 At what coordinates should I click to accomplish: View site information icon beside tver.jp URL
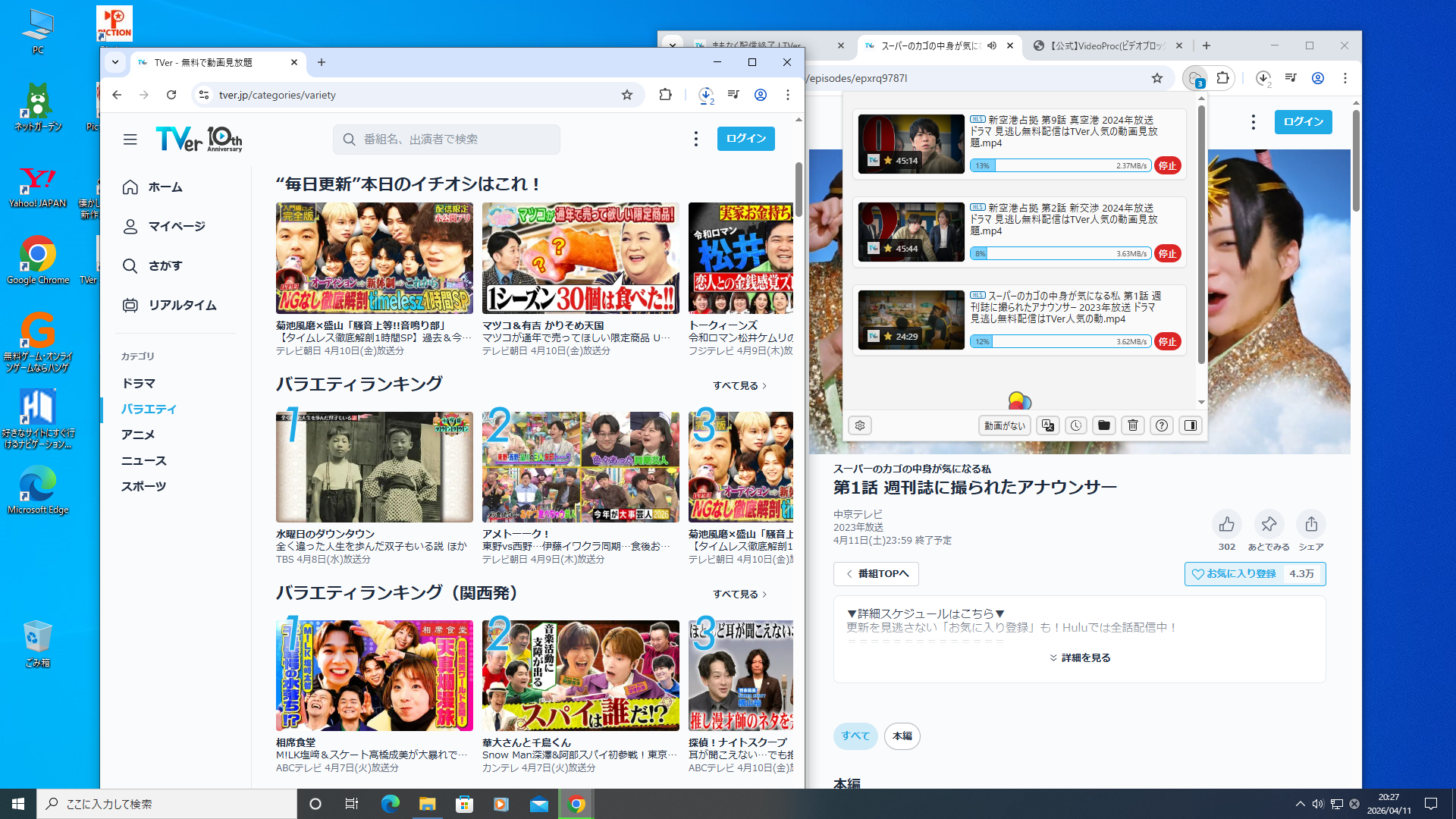203,95
